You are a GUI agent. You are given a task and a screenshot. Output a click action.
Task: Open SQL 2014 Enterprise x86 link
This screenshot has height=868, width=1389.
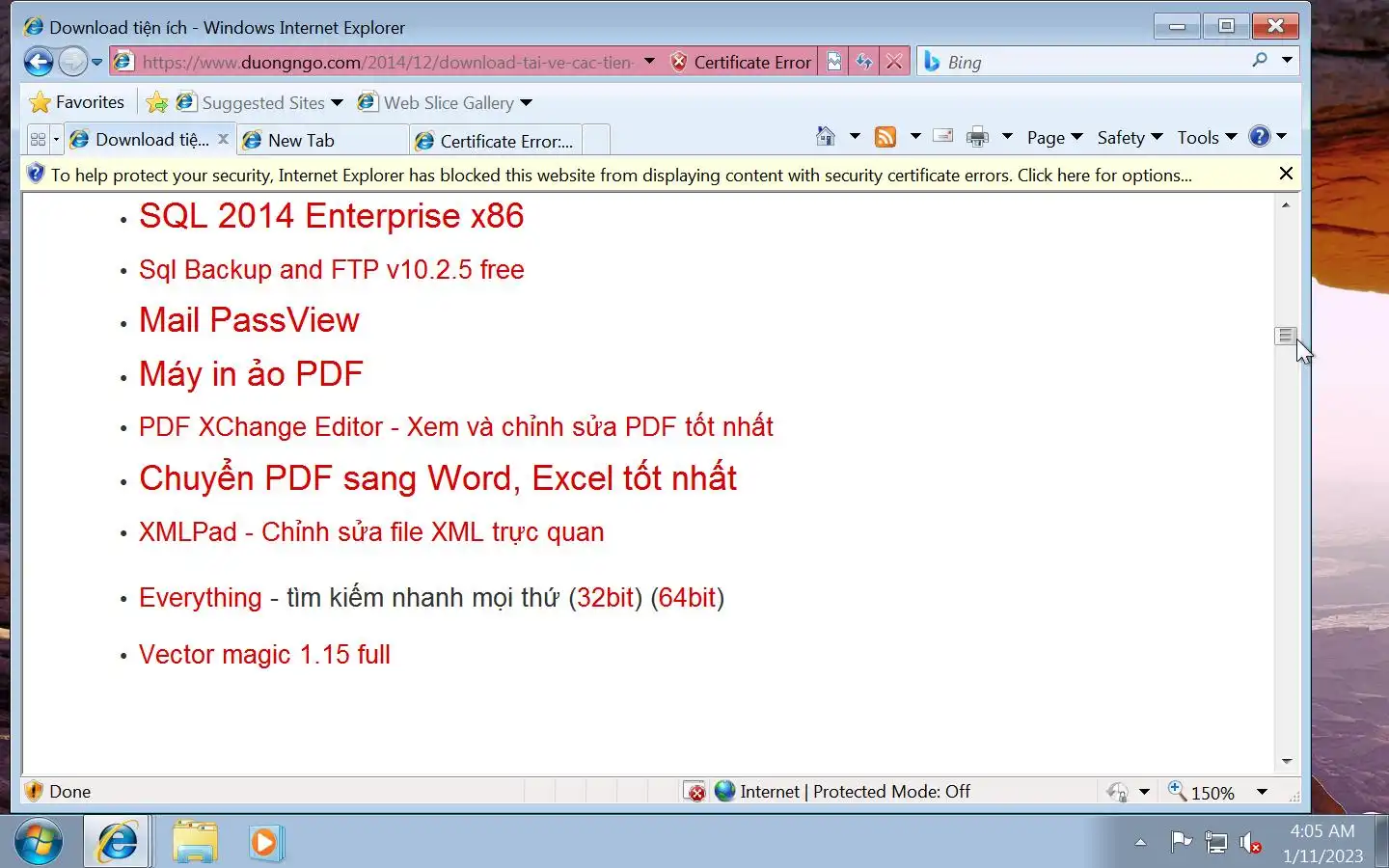(331, 216)
